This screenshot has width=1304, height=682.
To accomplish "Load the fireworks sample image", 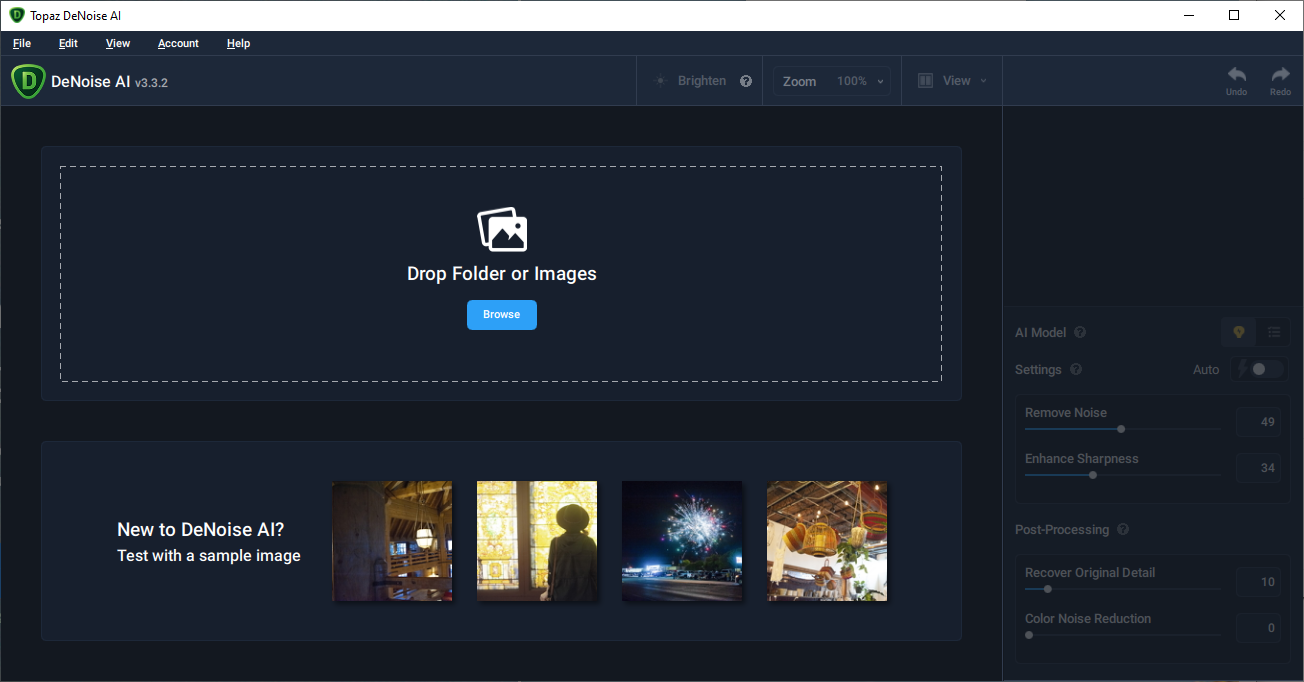I will [682, 541].
